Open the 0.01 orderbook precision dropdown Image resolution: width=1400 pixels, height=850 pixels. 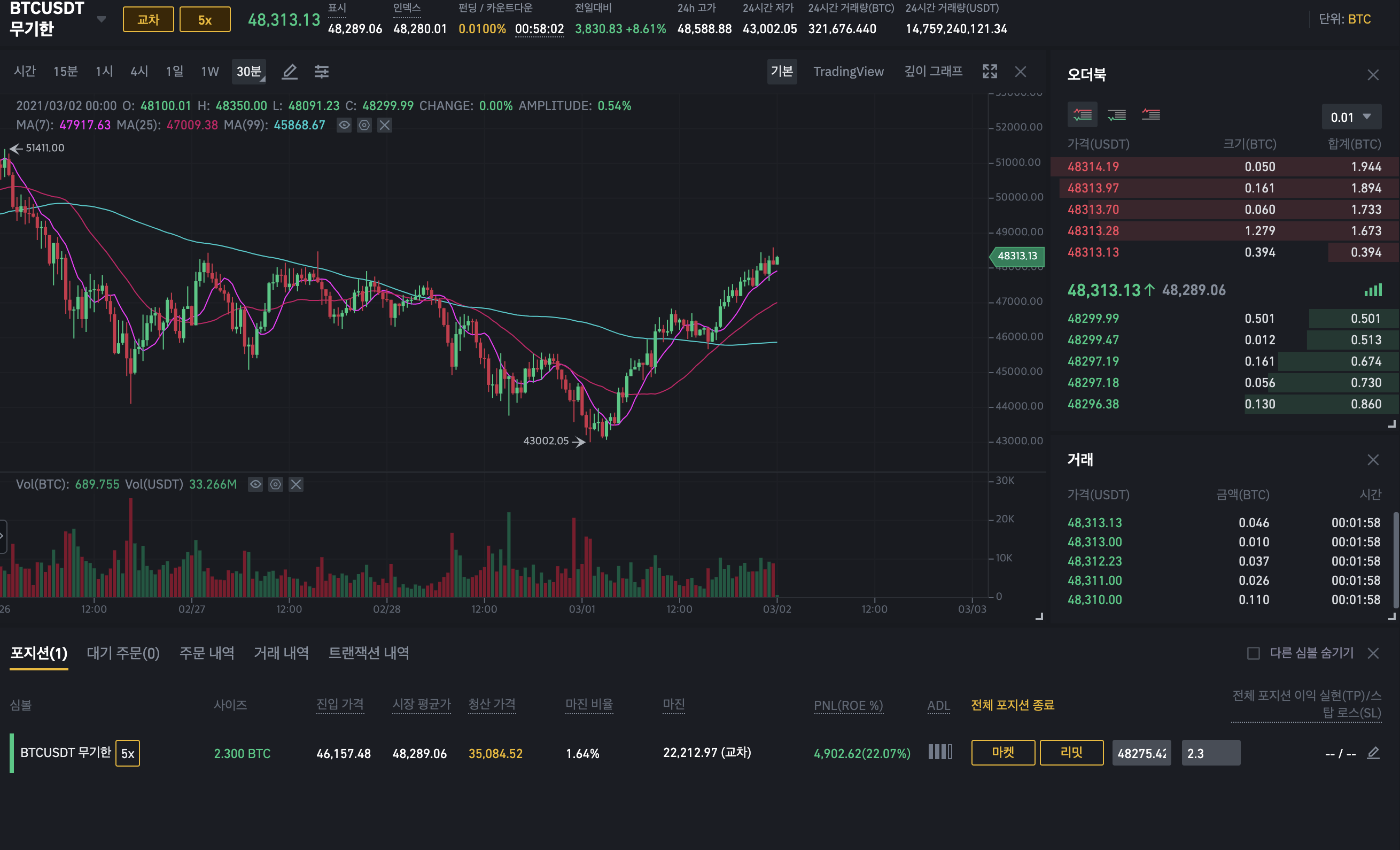[1350, 117]
